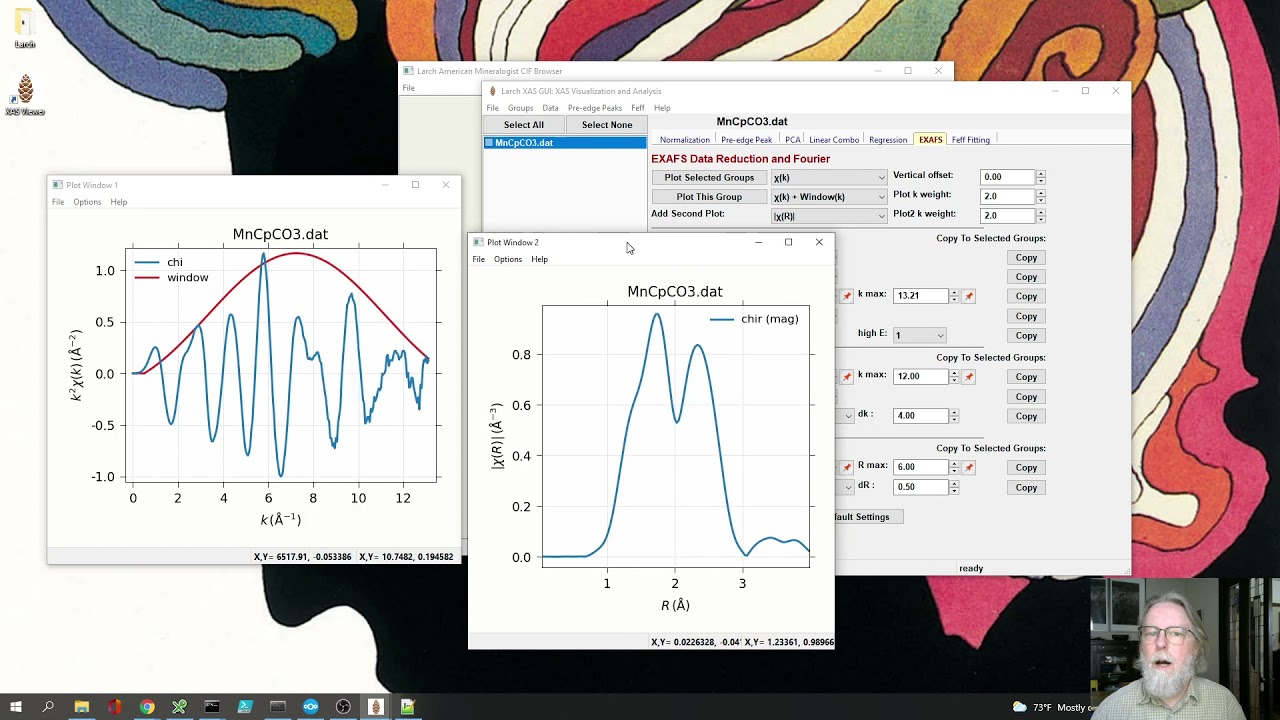Click the Vertical offset input field
The image size is (1280, 720).
pos(1007,177)
